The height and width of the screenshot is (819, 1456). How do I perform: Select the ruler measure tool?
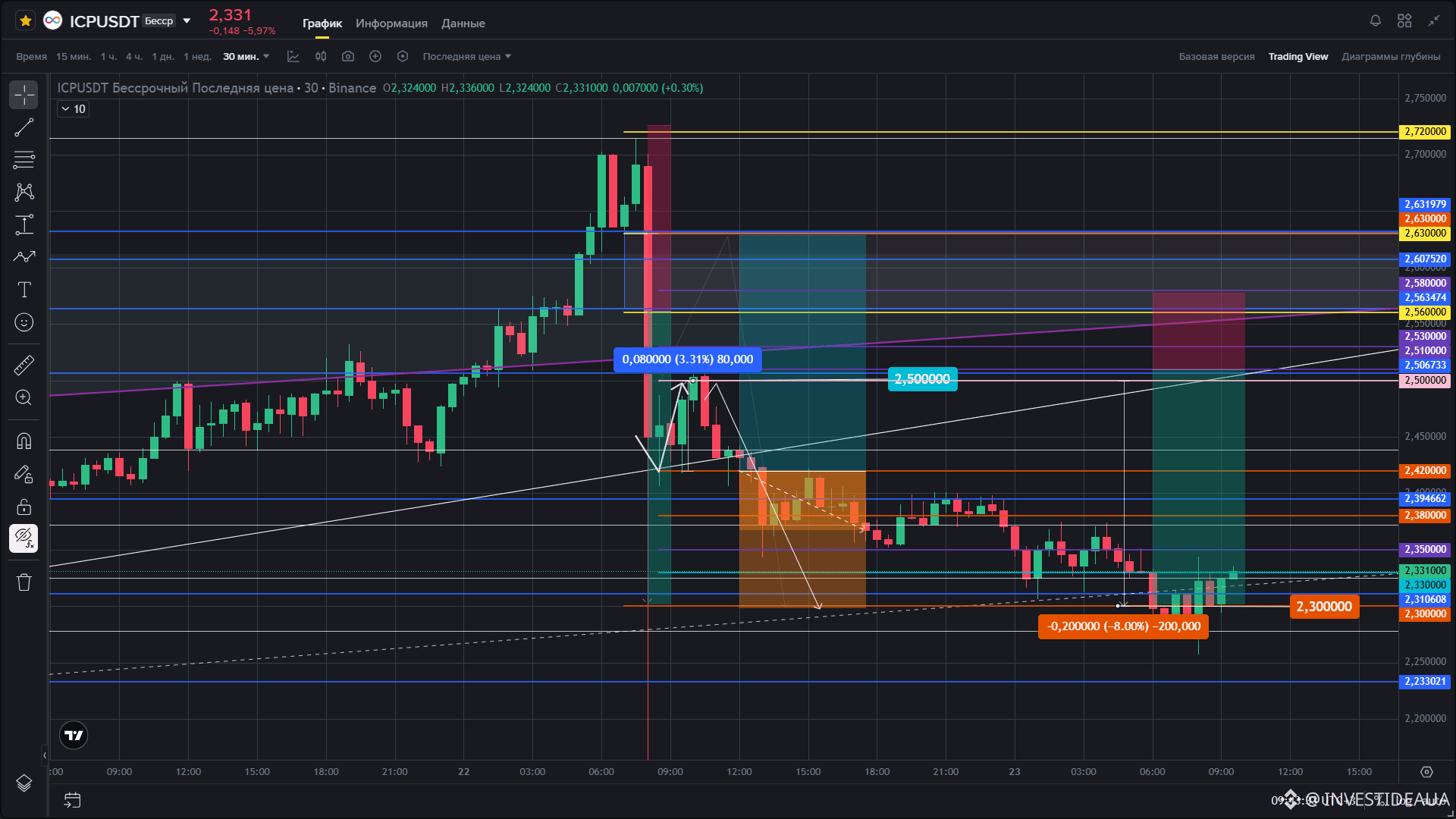[24, 366]
